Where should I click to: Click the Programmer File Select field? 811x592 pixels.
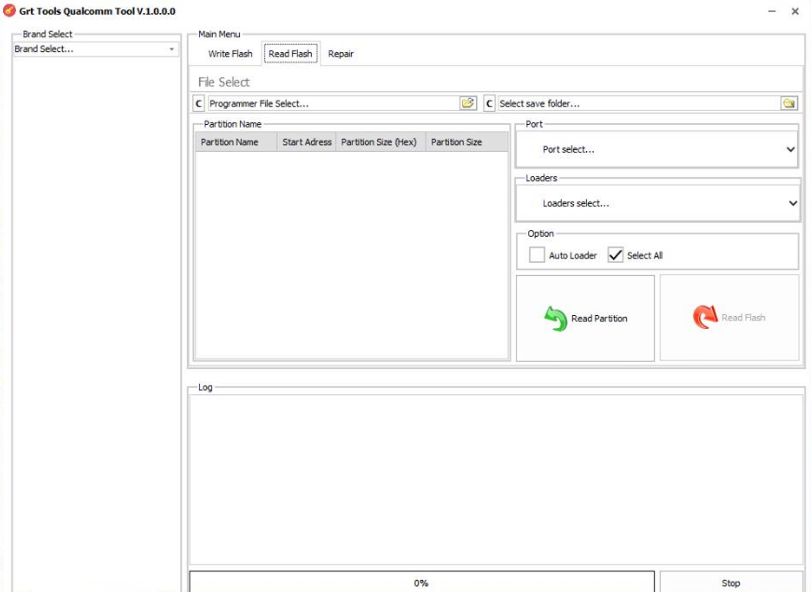tap(334, 103)
